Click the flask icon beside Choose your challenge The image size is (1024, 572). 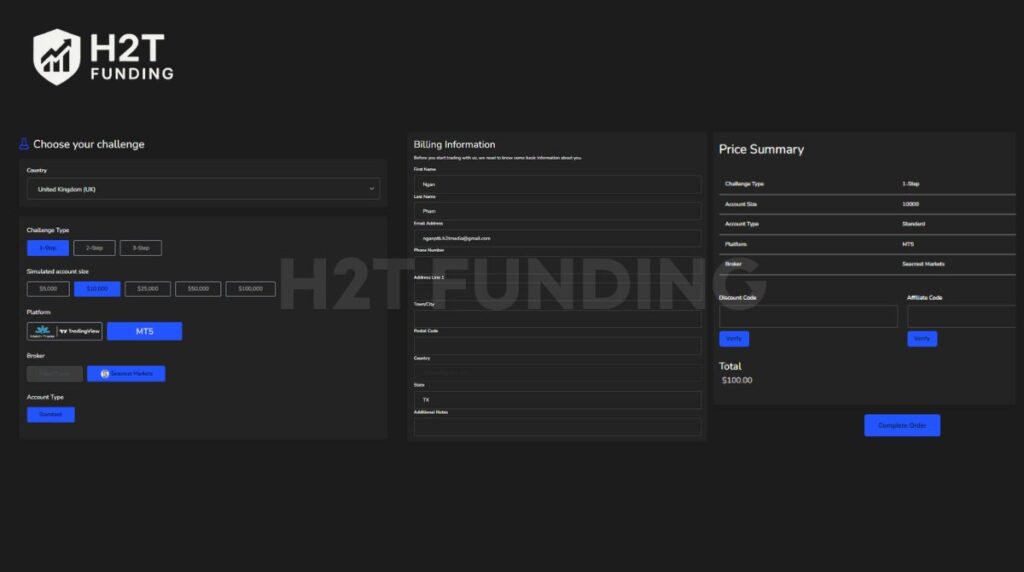tap(24, 144)
